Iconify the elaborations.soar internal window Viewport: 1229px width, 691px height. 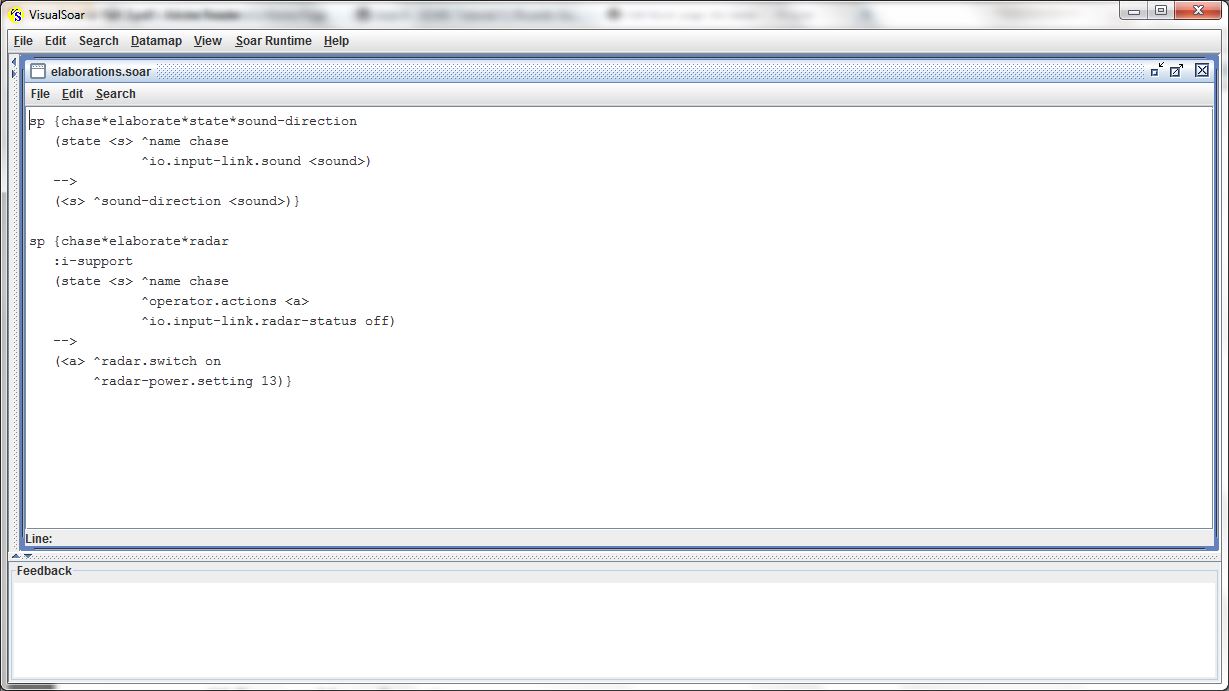point(1156,70)
